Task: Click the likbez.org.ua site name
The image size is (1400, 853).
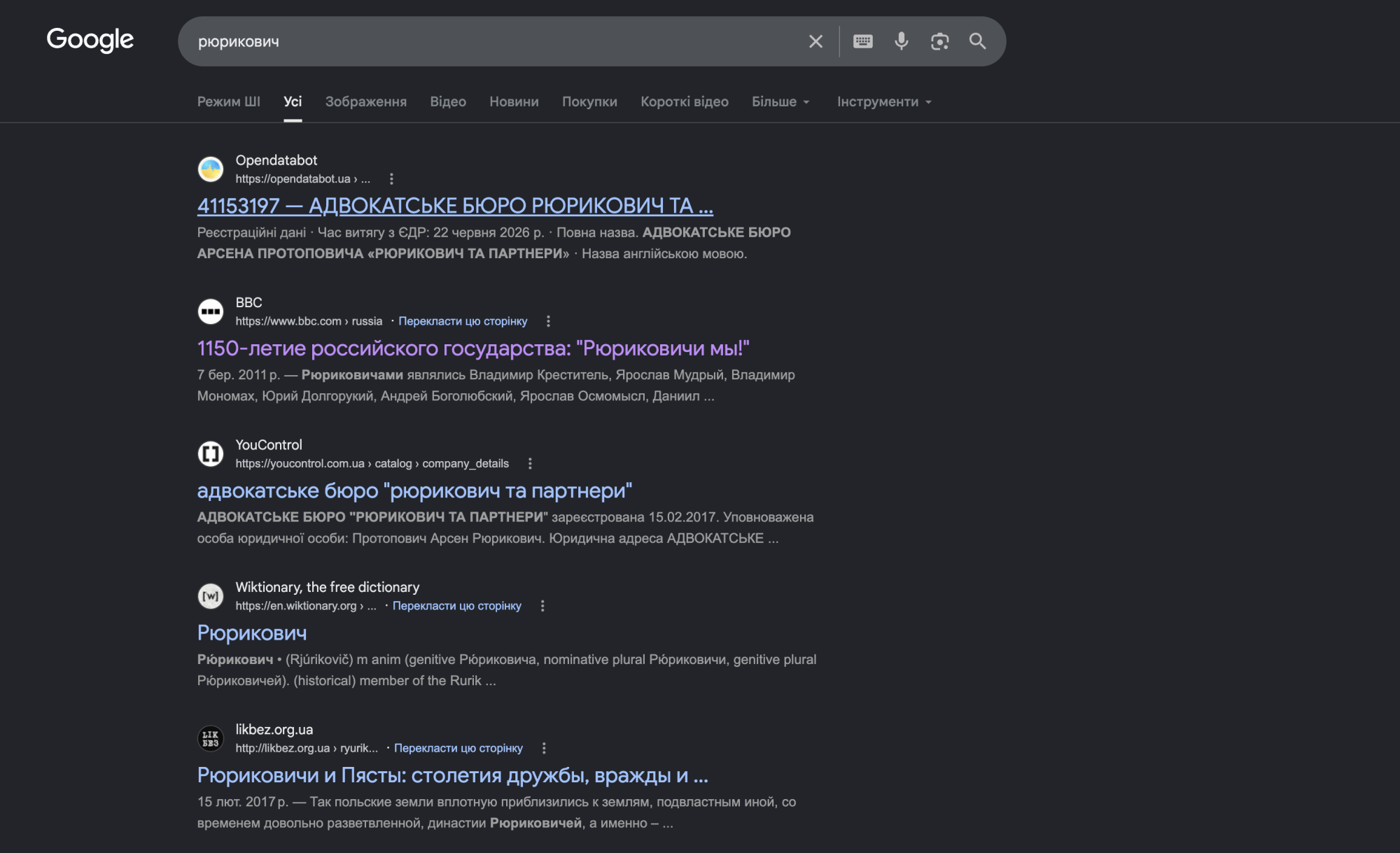Action: click(274, 729)
